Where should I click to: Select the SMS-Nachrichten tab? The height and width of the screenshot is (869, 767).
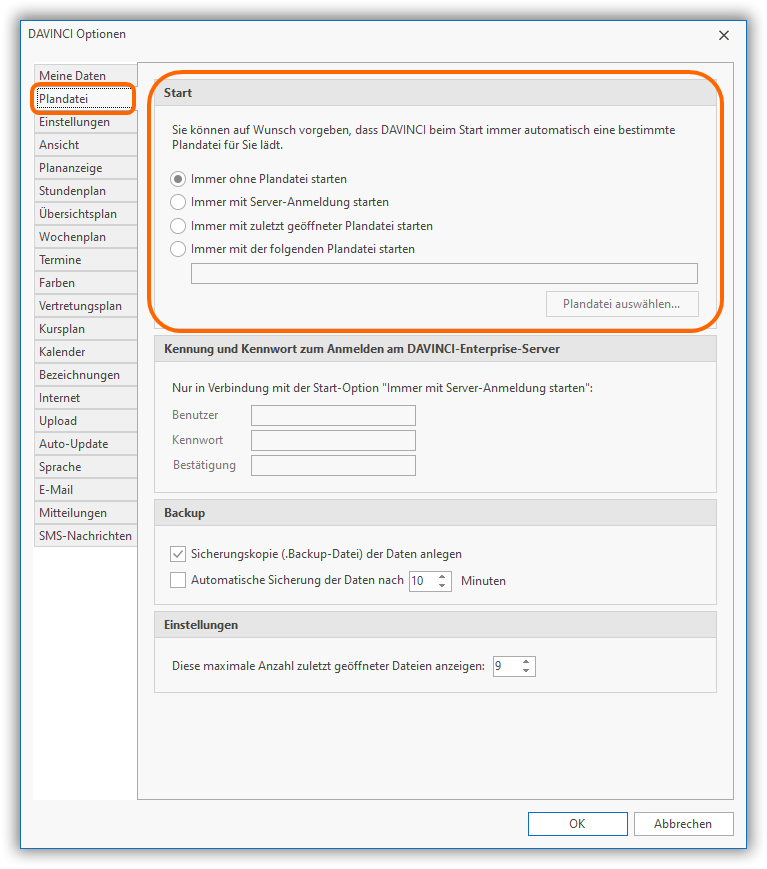[84, 536]
